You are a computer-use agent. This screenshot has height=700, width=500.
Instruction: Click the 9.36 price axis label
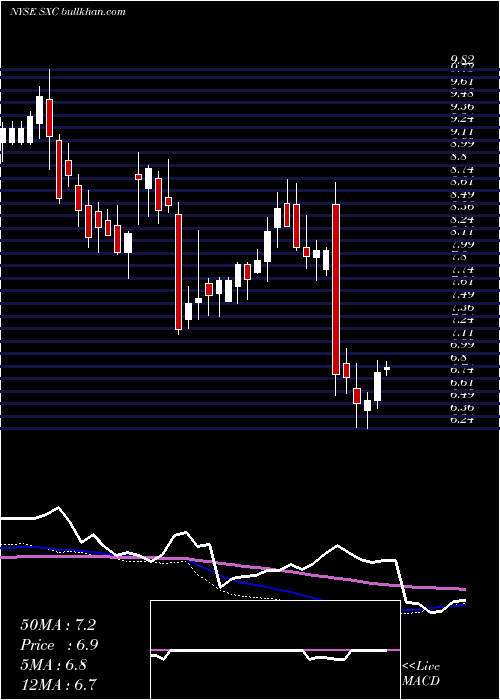(x=462, y=106)
